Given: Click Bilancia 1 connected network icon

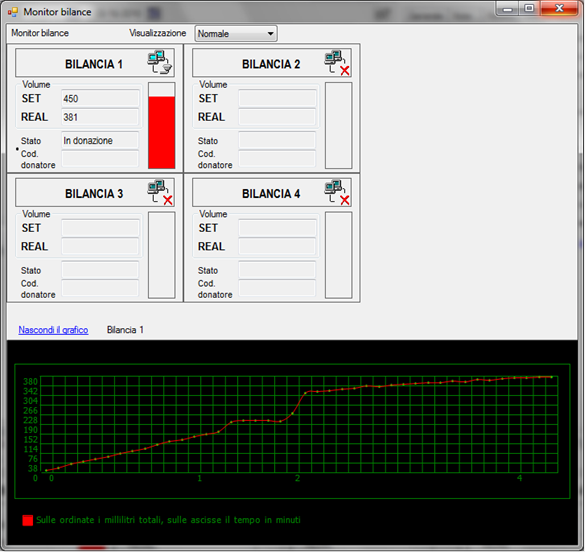Looking at the screenshot, I should [160, 62].
